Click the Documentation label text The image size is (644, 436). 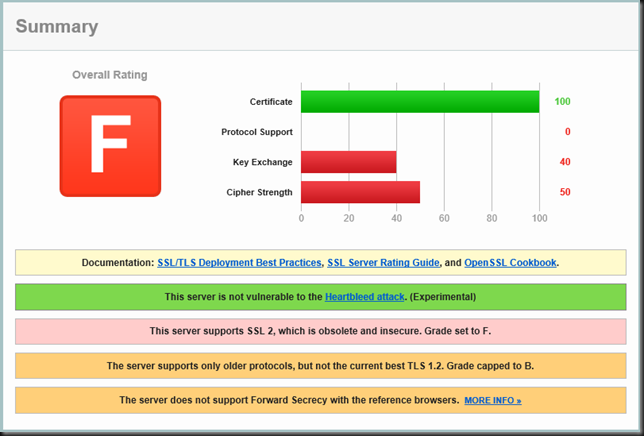[118, 263]
